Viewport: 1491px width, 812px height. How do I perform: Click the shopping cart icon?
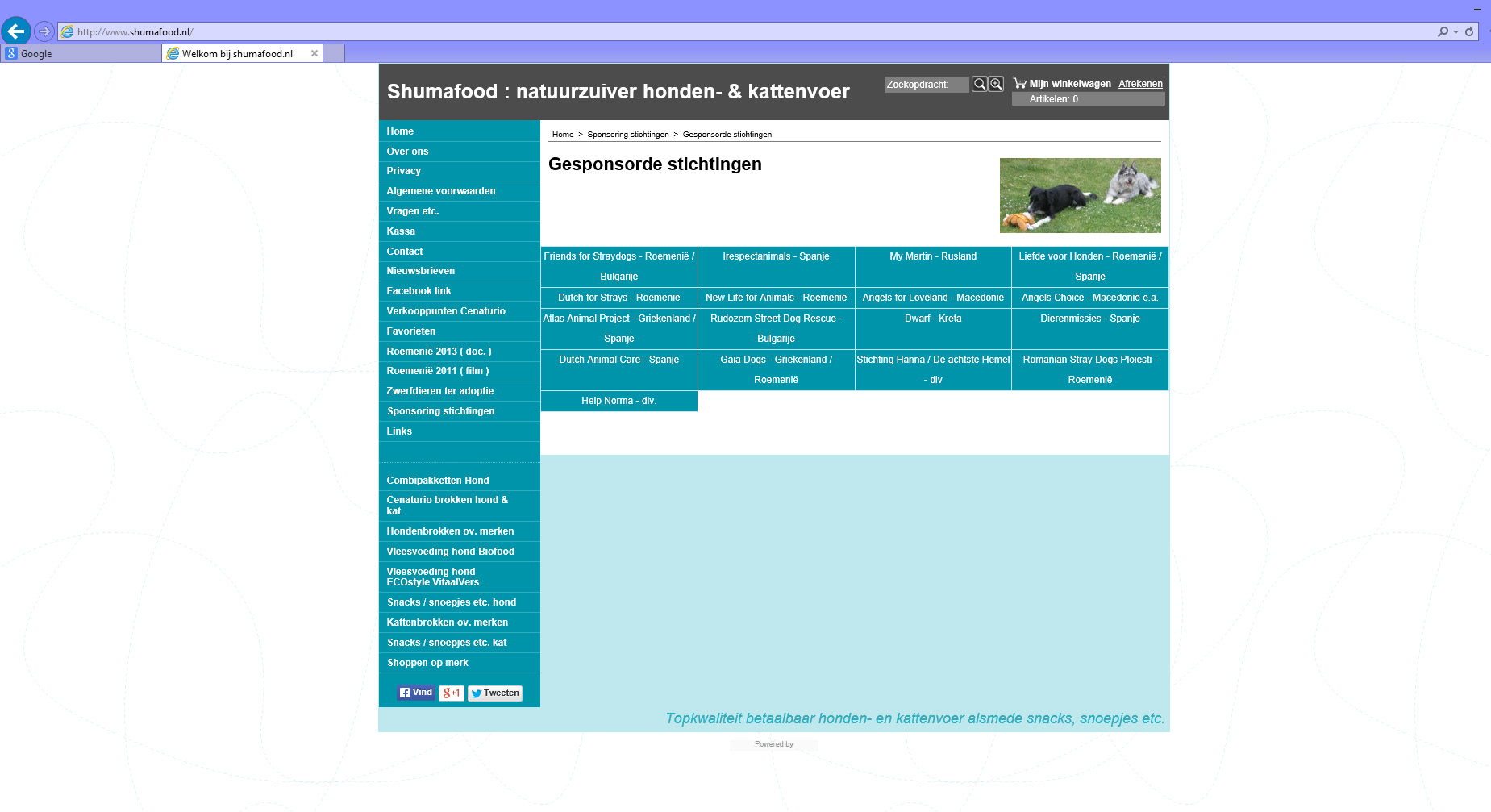(1019, 83)
